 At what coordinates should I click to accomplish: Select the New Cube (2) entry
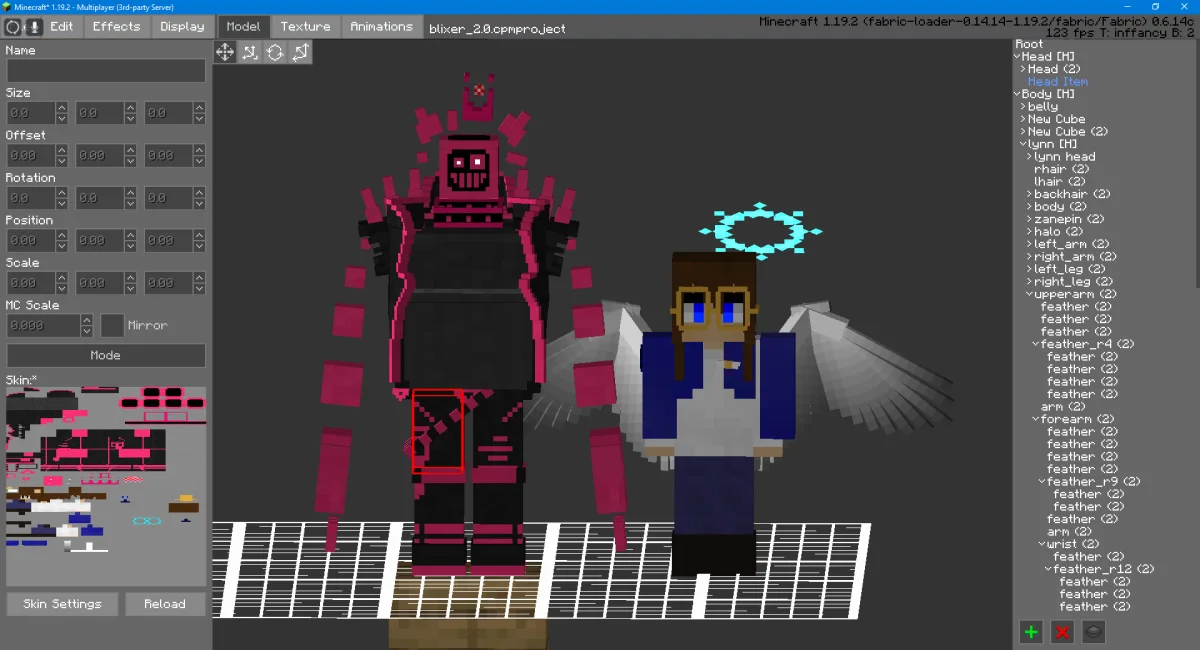[1068, 132]
